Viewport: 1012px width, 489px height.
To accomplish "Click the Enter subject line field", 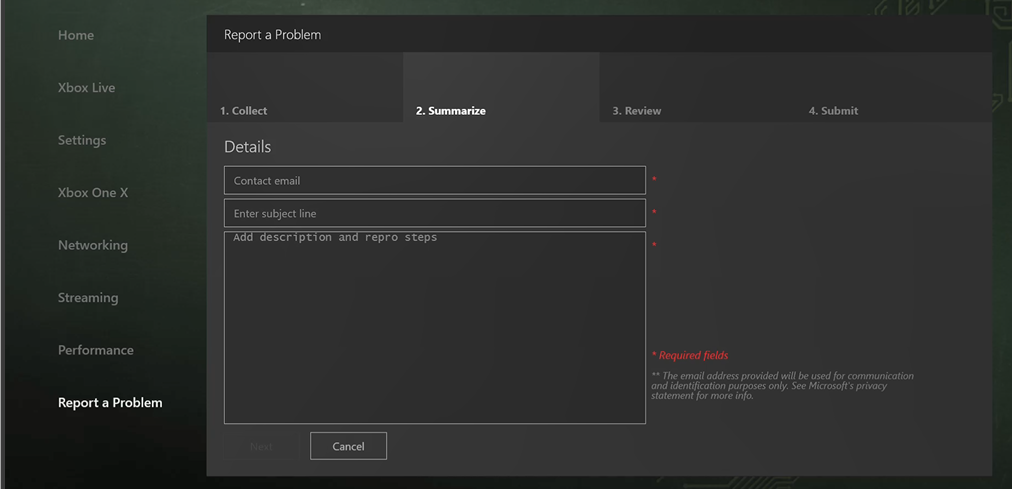I will point(435,213).
